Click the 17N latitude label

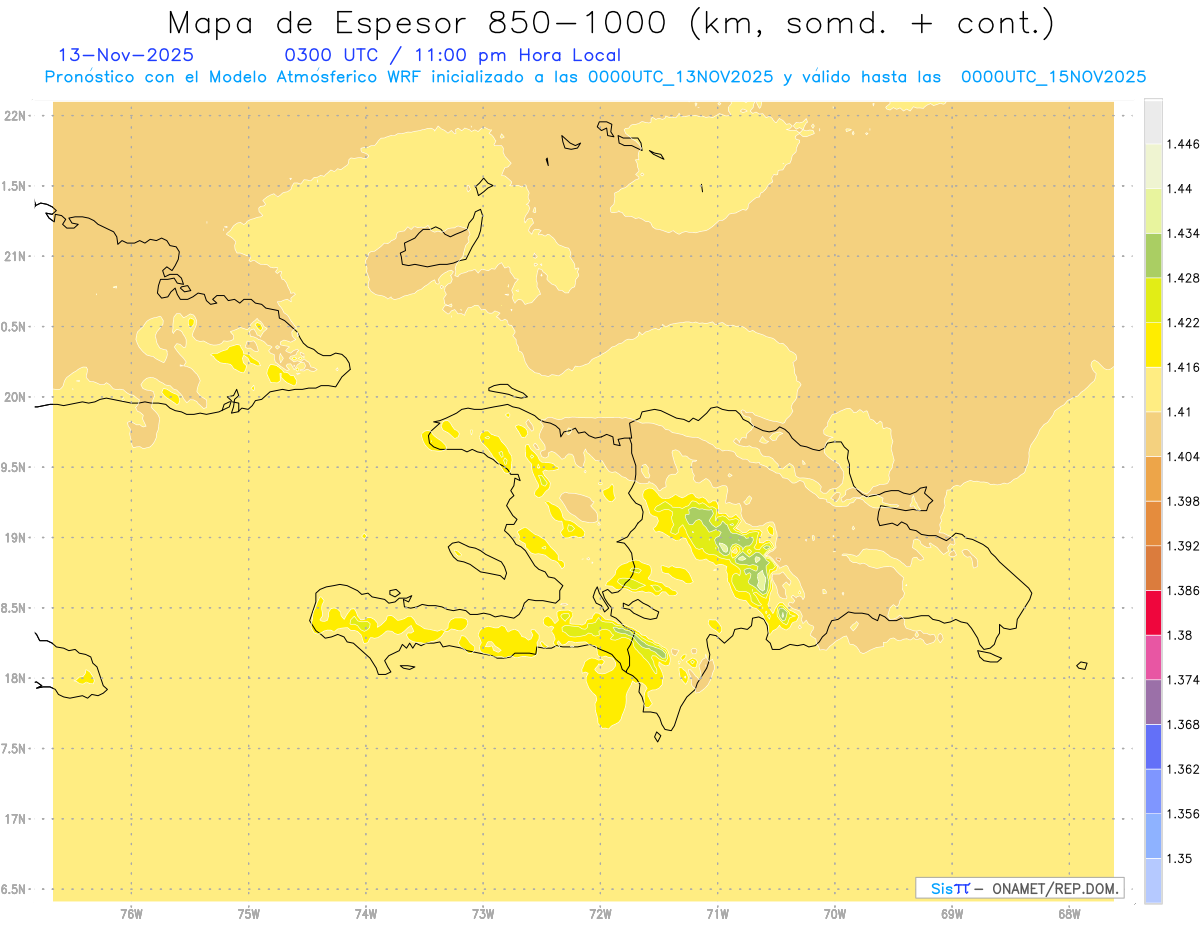[15, 819]
